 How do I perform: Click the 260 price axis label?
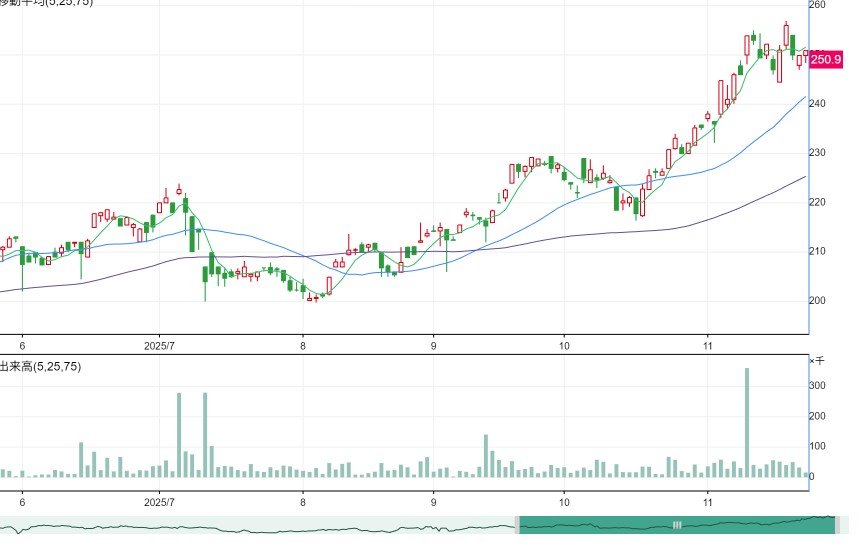(817, 5)
